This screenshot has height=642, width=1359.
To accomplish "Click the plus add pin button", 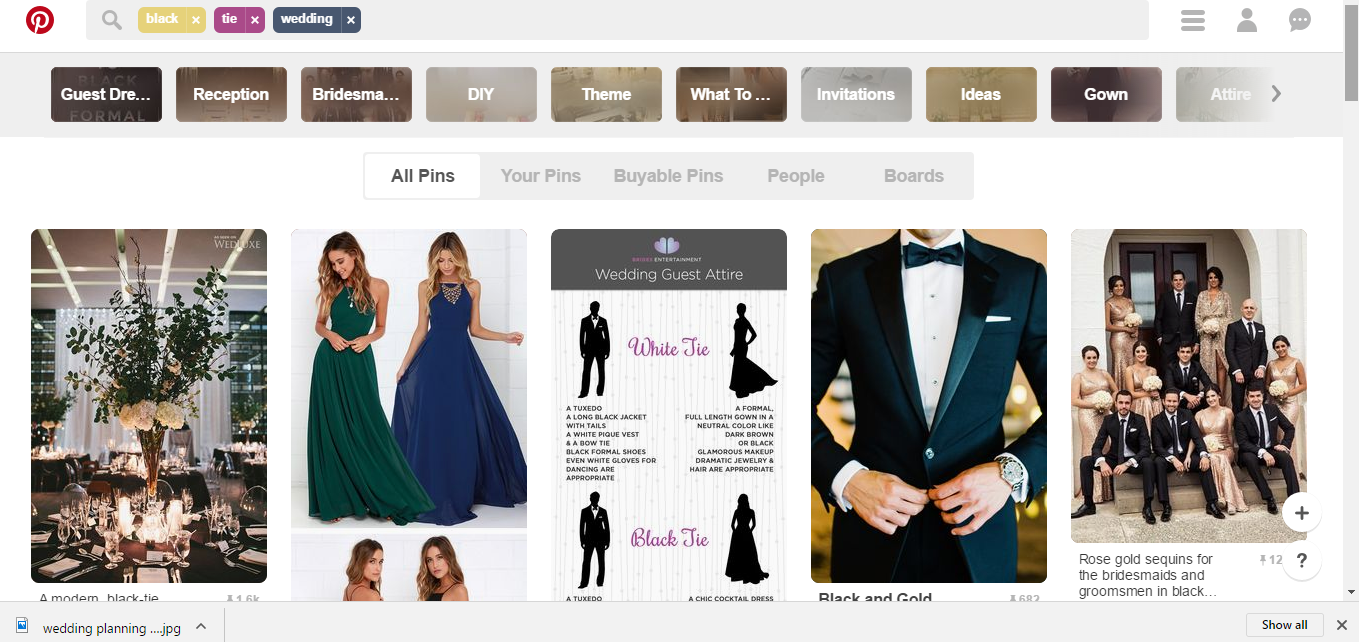I will click(x=1301, y=514).
